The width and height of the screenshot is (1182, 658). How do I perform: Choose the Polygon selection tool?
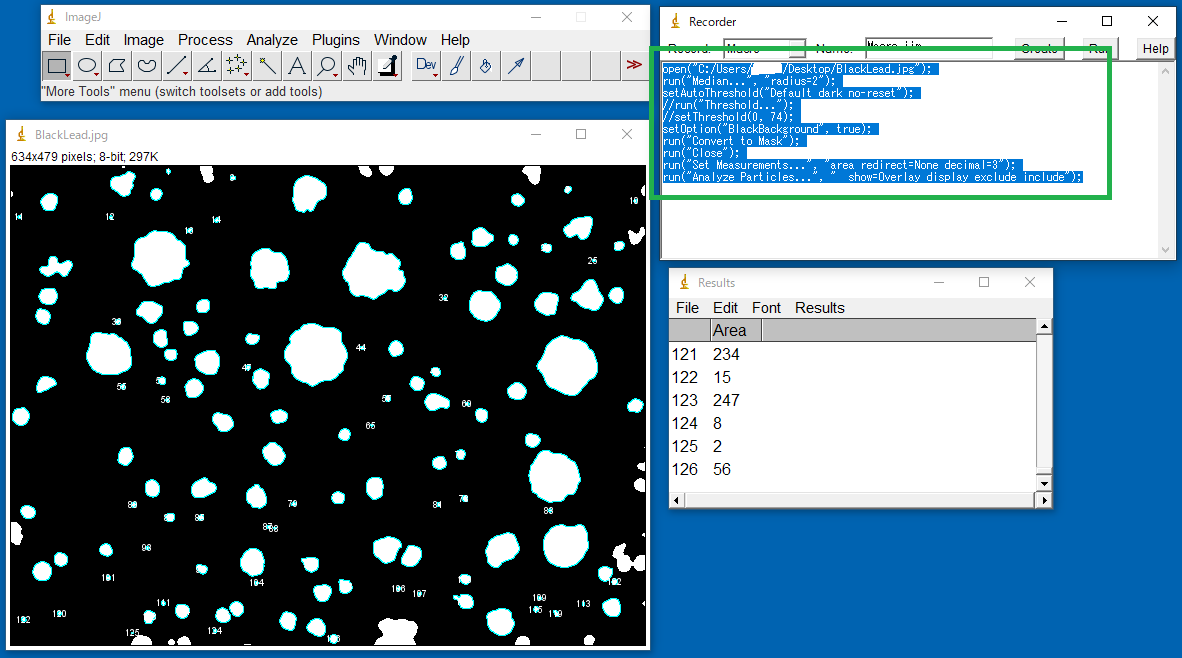pyautogui.click(x=117, y=66)
